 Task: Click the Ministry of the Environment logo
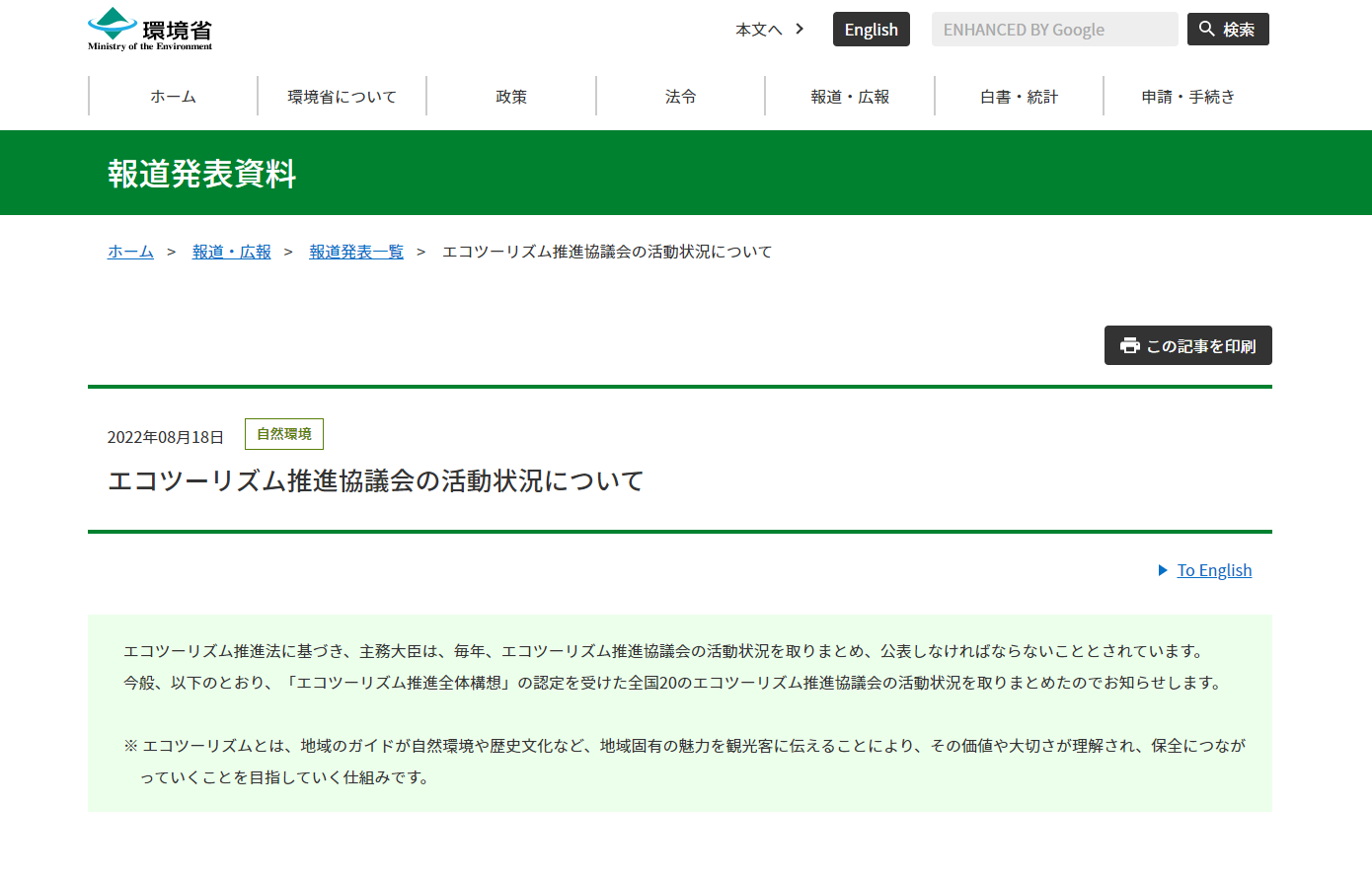click(150, 30)
